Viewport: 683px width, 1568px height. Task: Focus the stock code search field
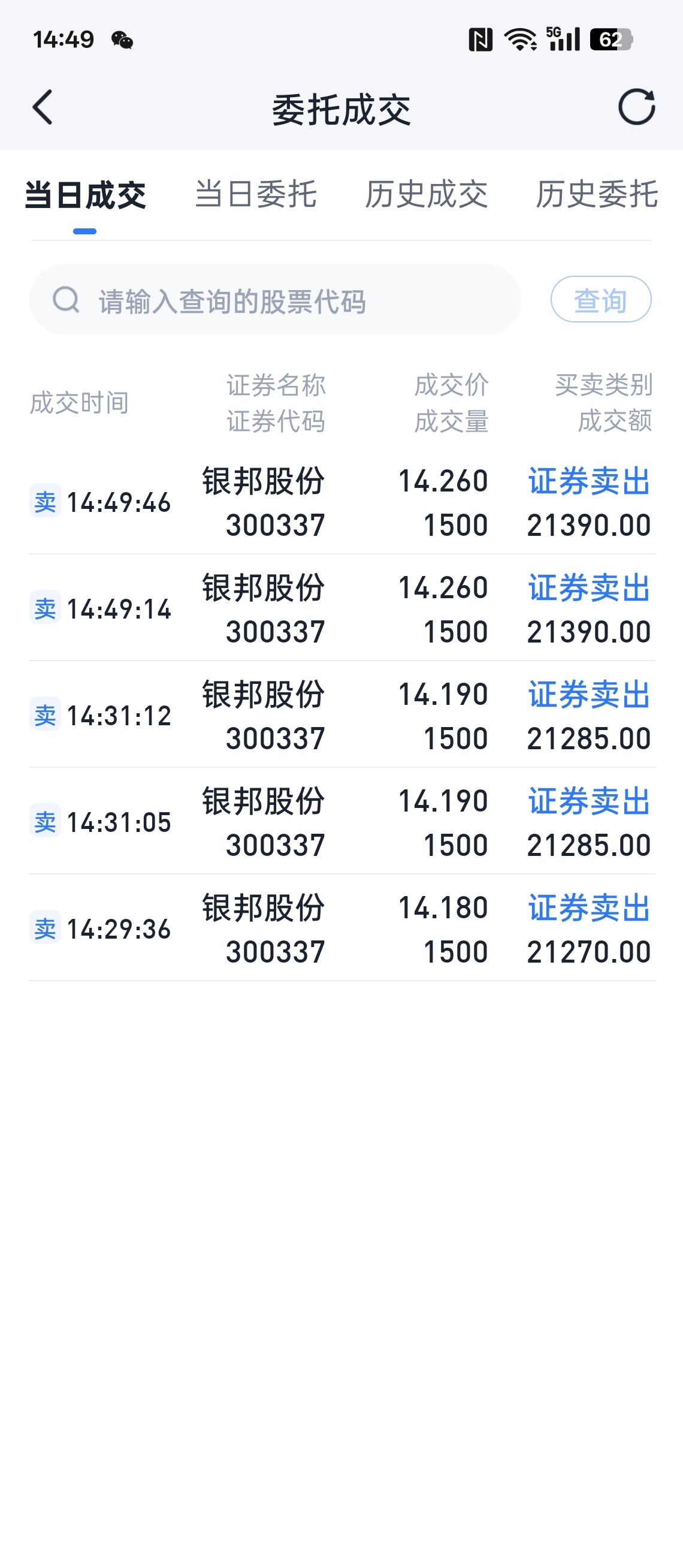[x=275, y=300]
